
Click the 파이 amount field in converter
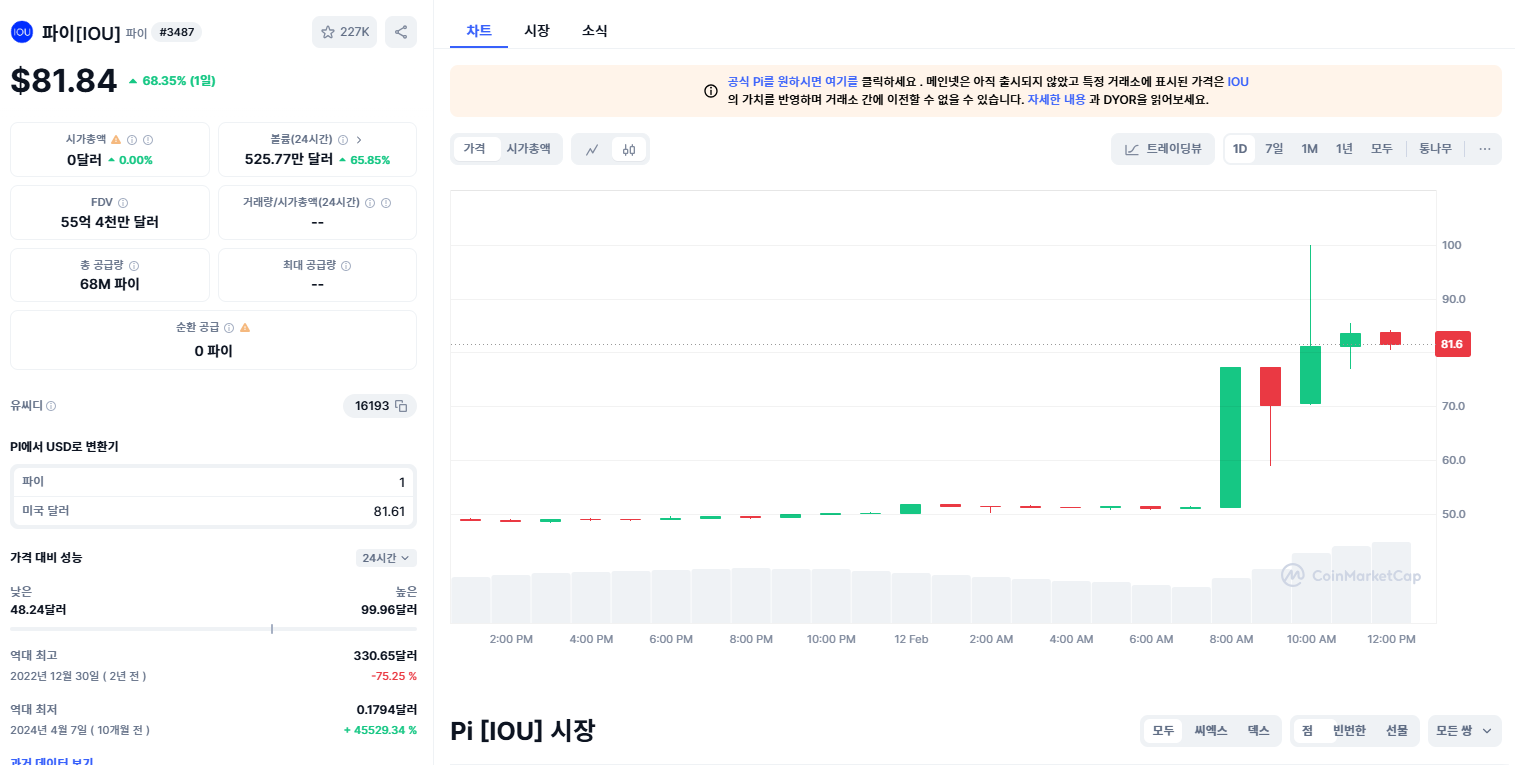(x=213, y=482)
